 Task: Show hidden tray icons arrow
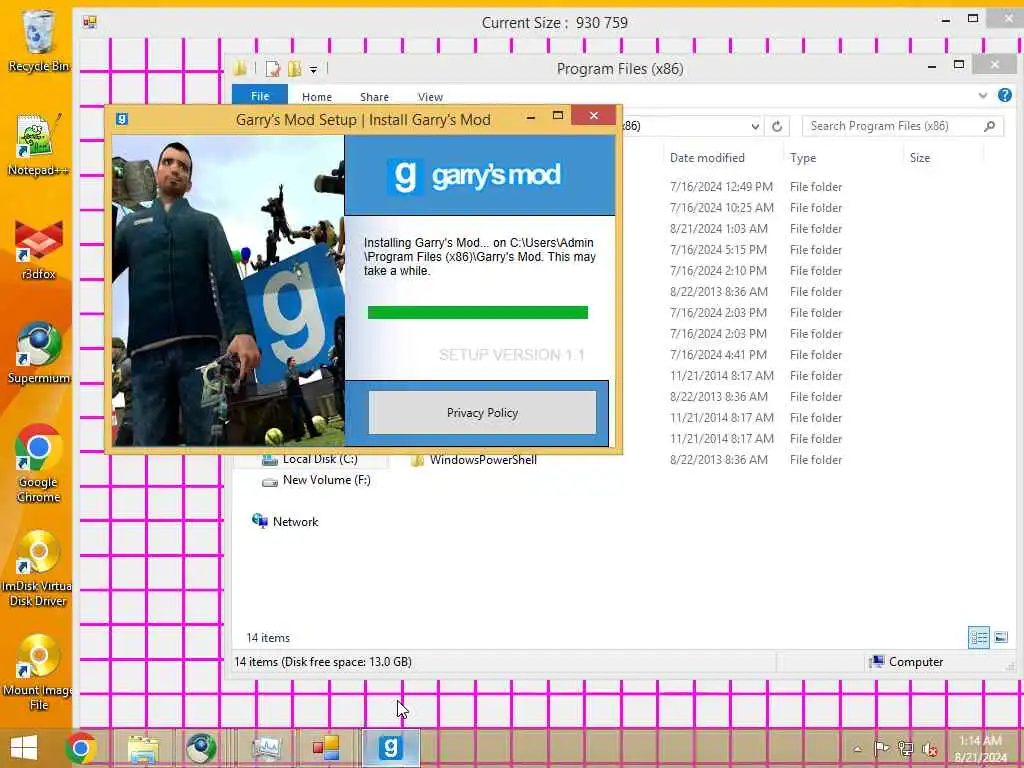pos(857,749)
